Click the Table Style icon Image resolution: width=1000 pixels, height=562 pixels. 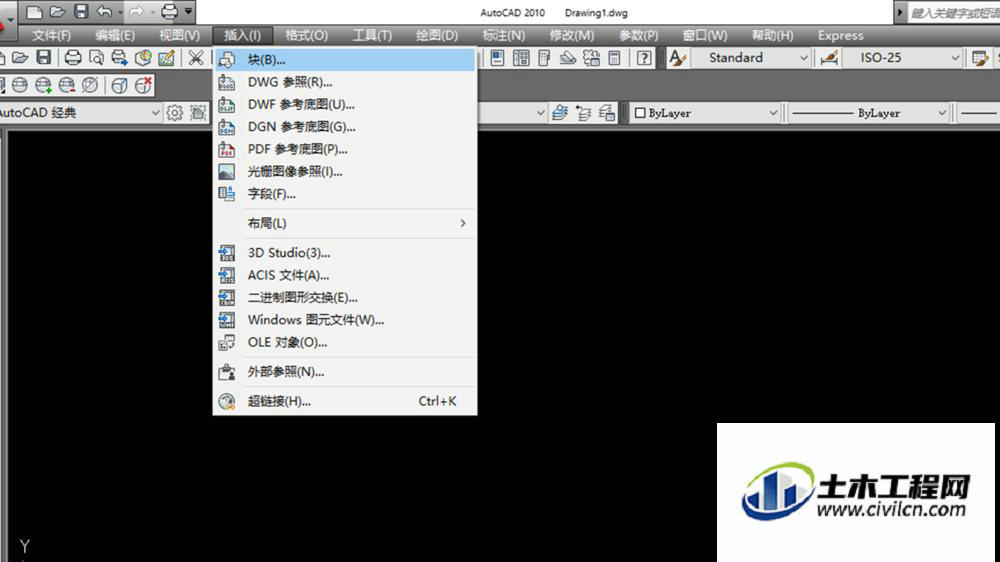[980, 58]
